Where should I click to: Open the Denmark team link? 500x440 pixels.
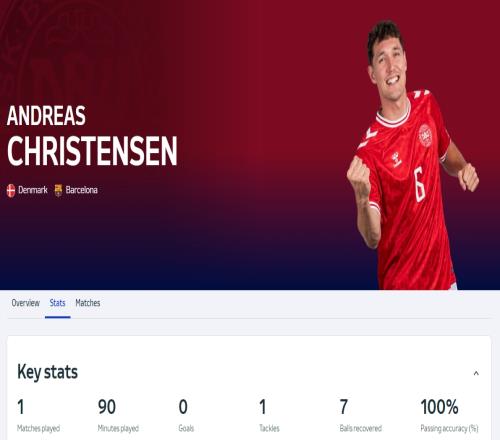[x=33, y=190]
